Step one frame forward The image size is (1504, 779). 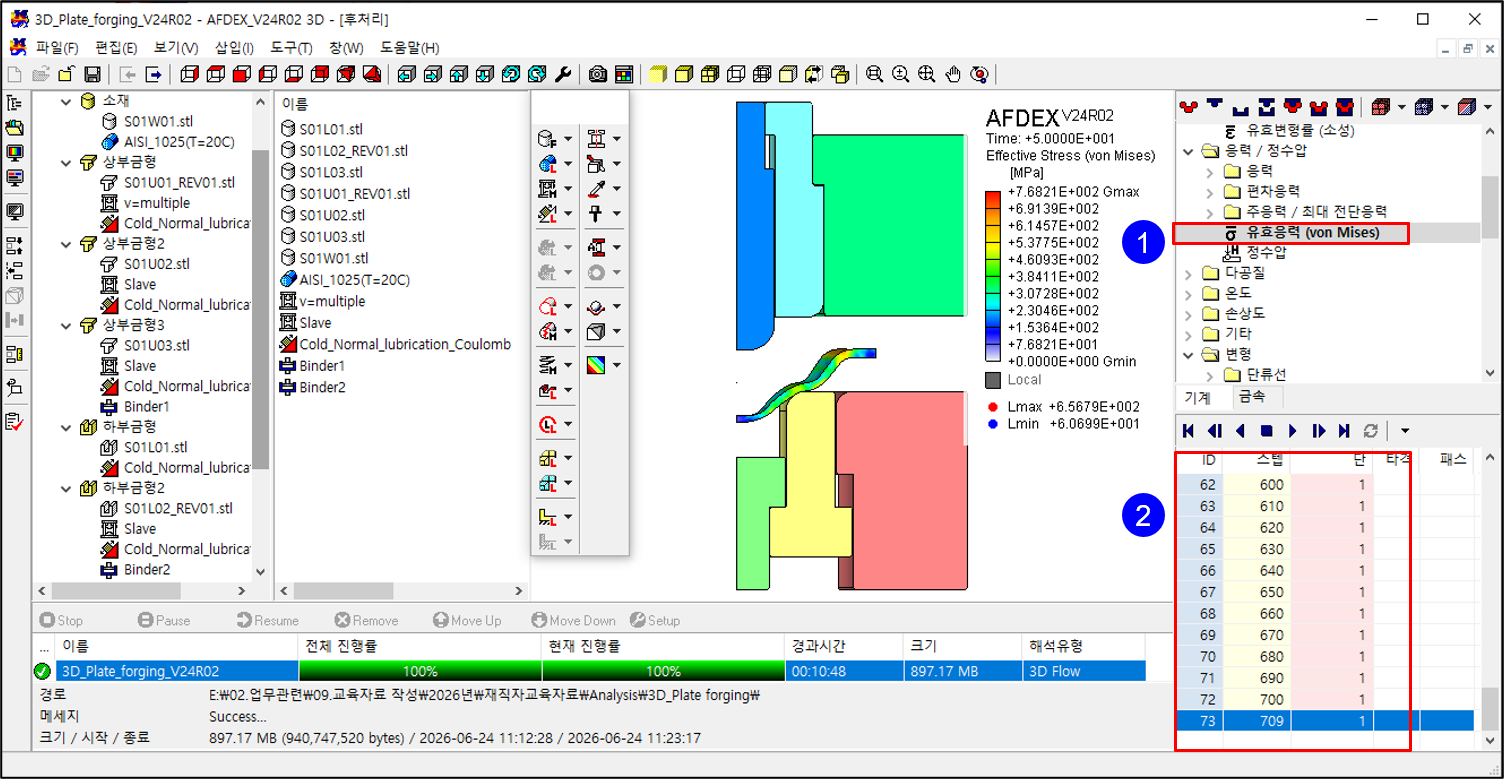(x=1319, y=431)
